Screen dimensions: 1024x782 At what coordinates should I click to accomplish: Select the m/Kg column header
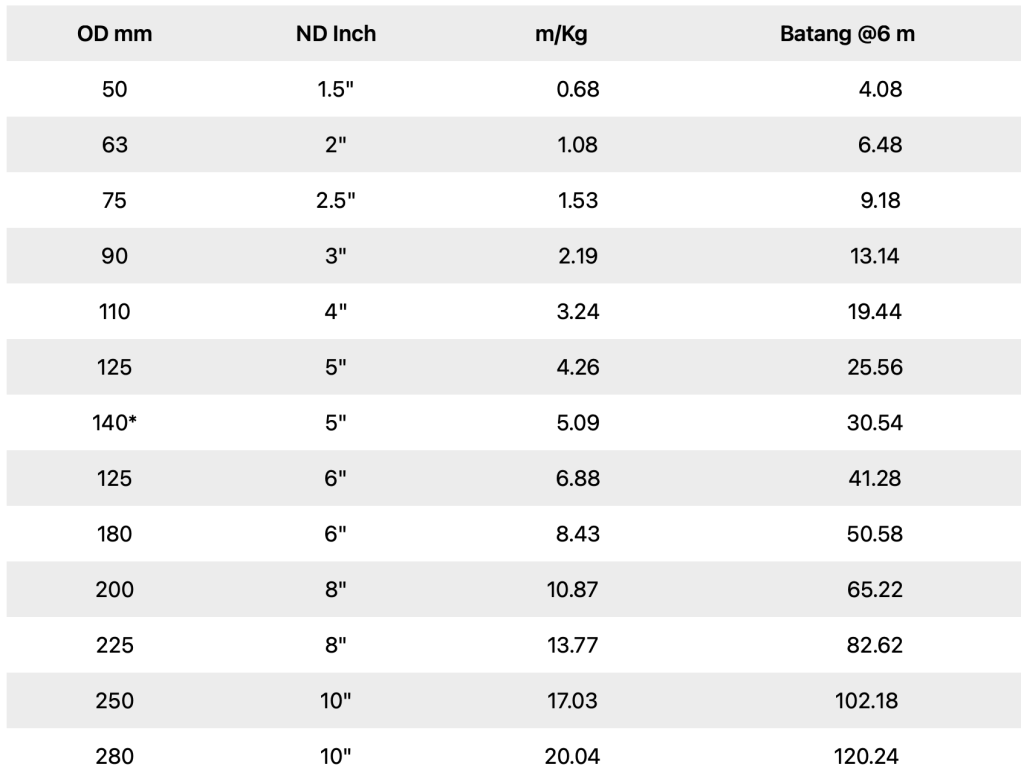click(x=561, y=34)
